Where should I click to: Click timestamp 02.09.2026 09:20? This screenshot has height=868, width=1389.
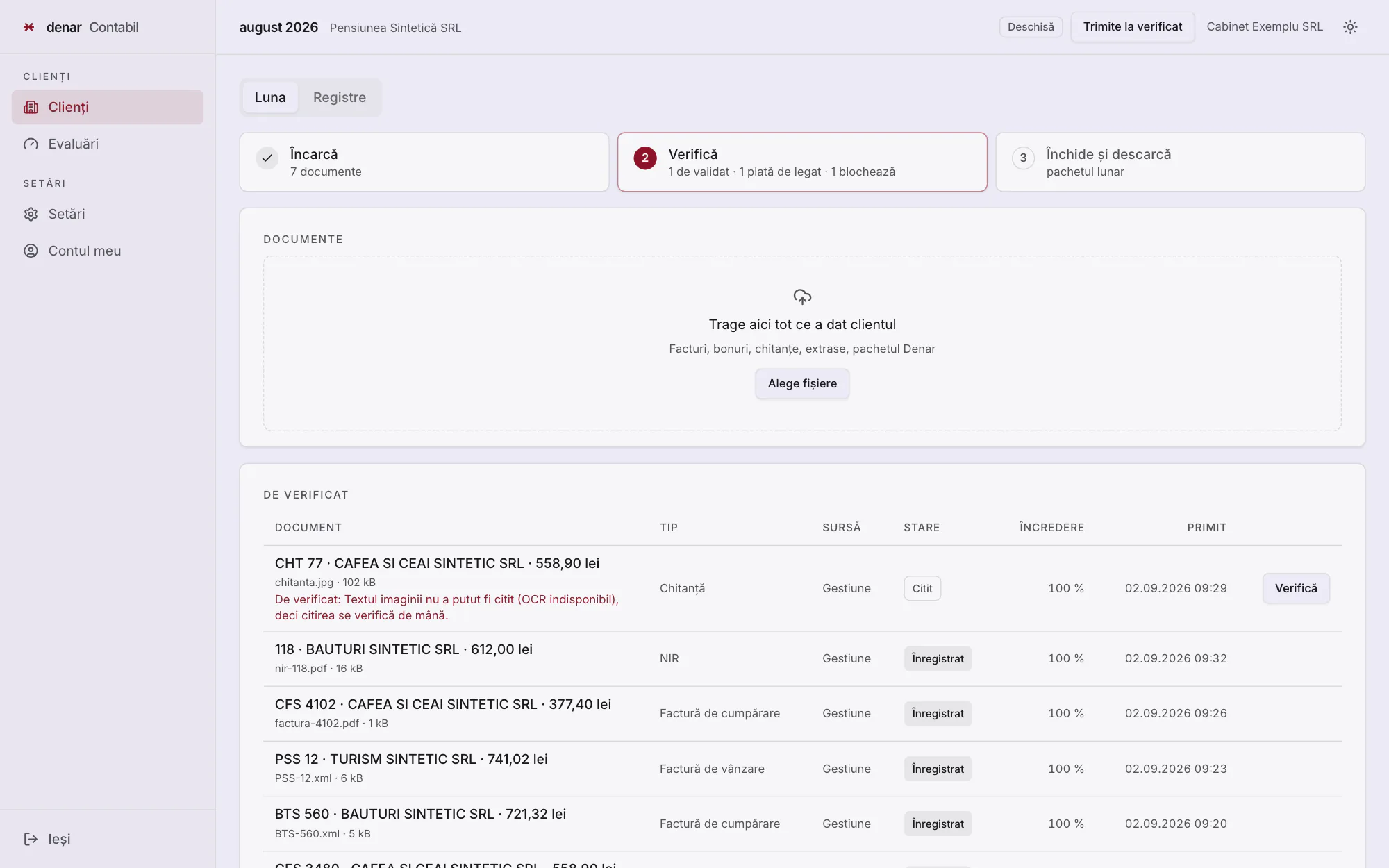coord(1176,824)
